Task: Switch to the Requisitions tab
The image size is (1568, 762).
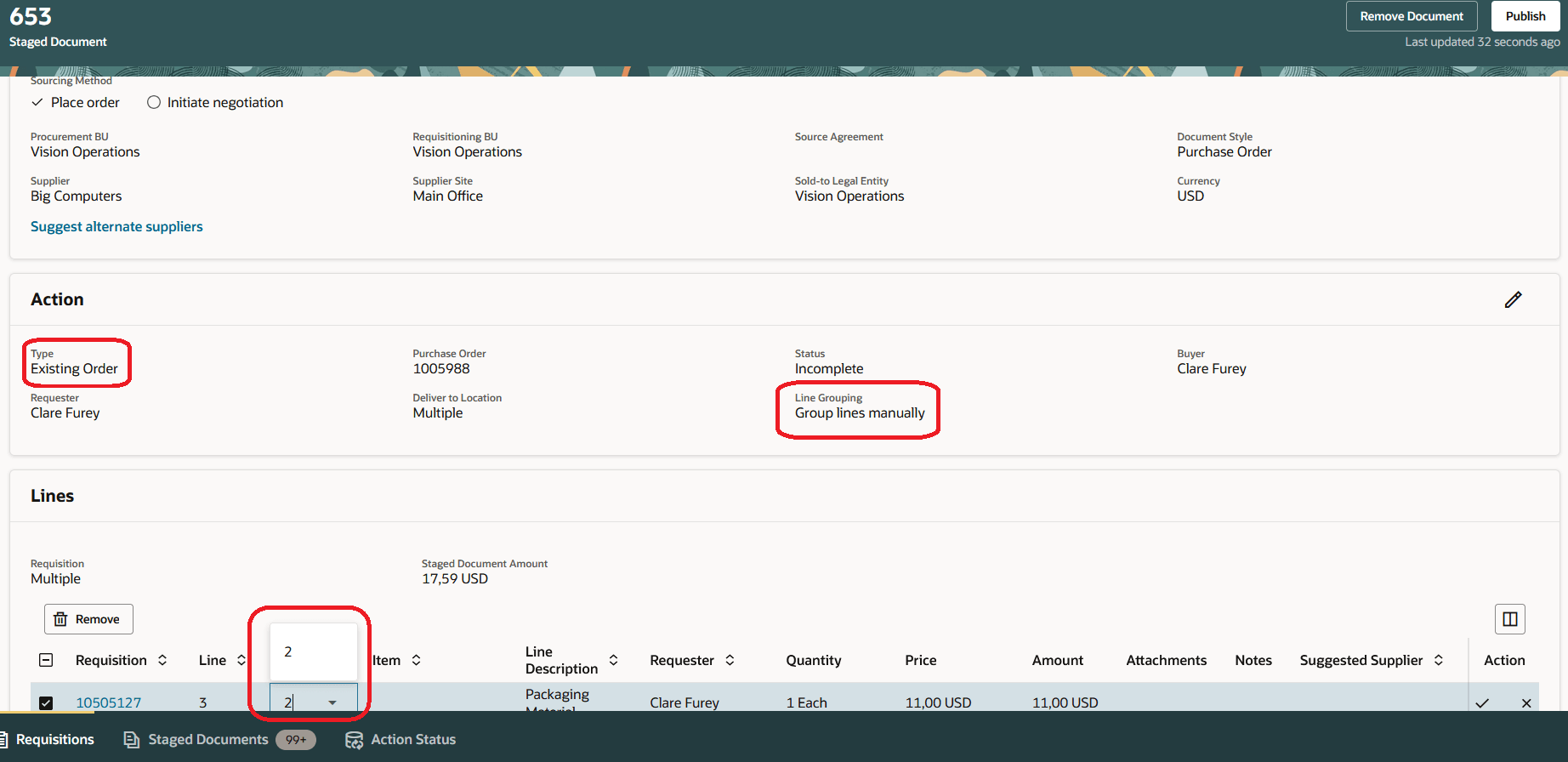Action: [48, 740]
